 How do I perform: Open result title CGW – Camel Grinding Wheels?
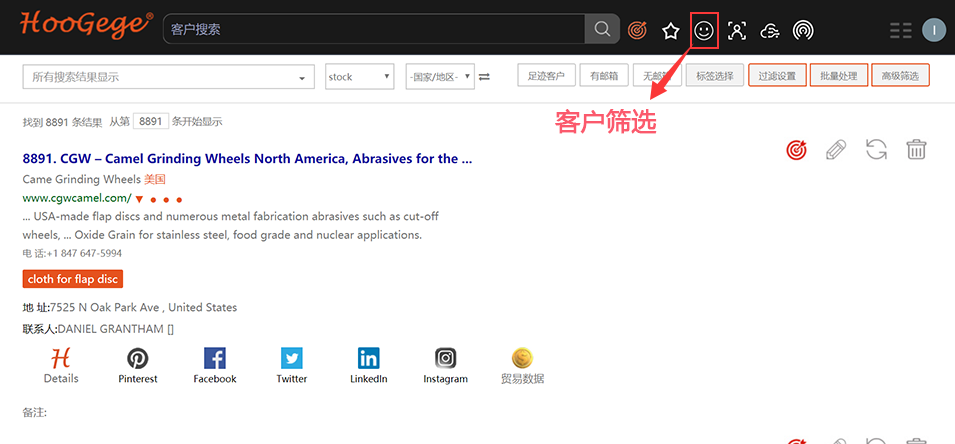point(247,159)
